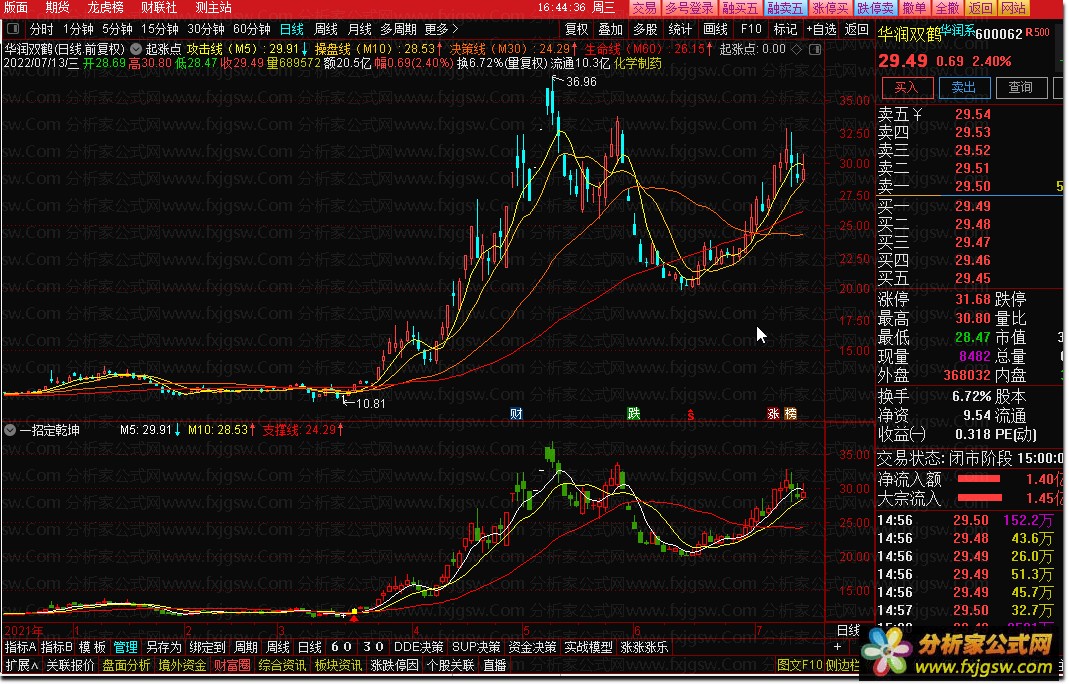Click the 查询 query button
1069x684 pixels.
[x=1021, y=87]
